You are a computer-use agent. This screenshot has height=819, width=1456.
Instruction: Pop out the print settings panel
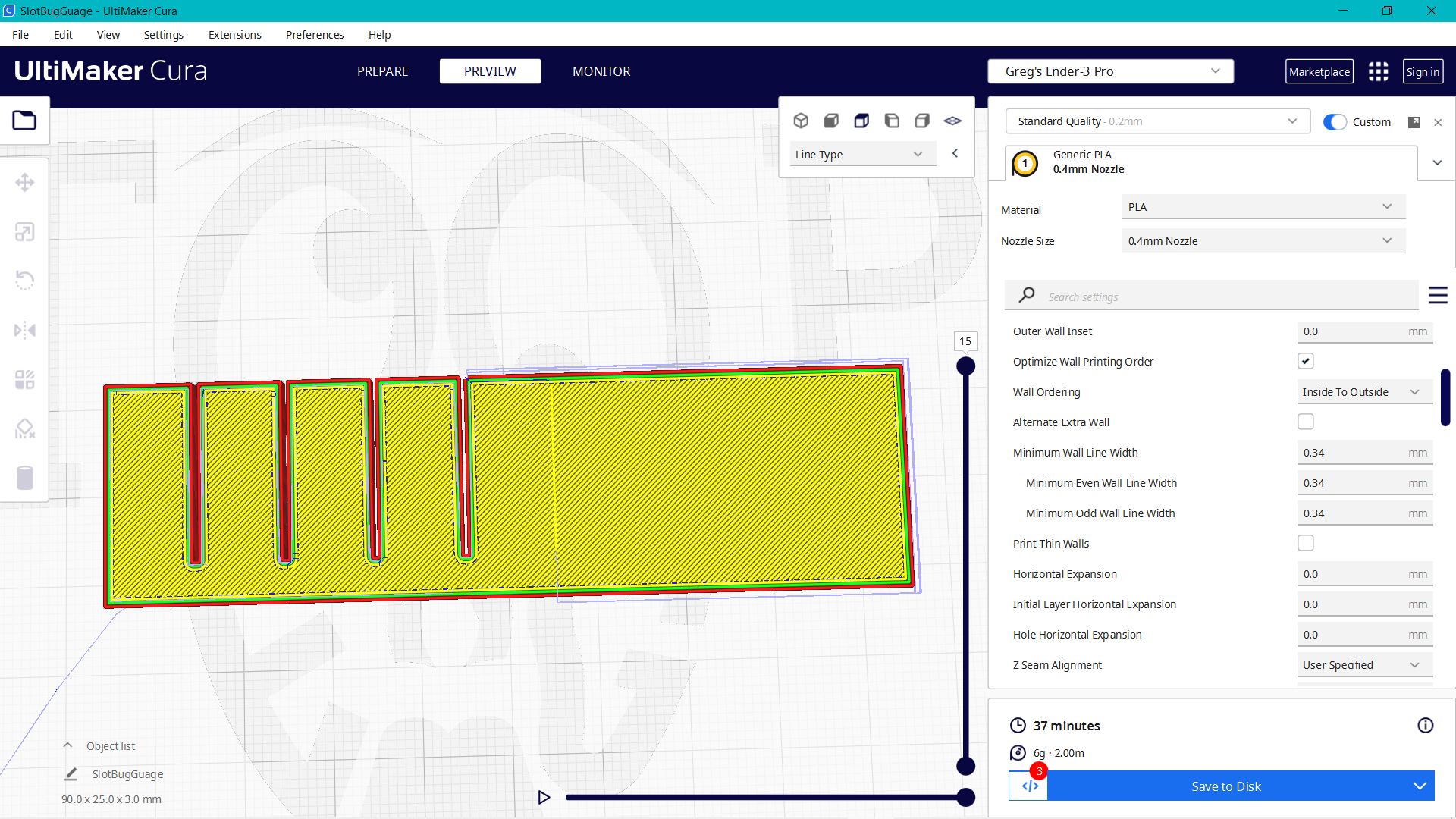click(x=1414, y=122)
